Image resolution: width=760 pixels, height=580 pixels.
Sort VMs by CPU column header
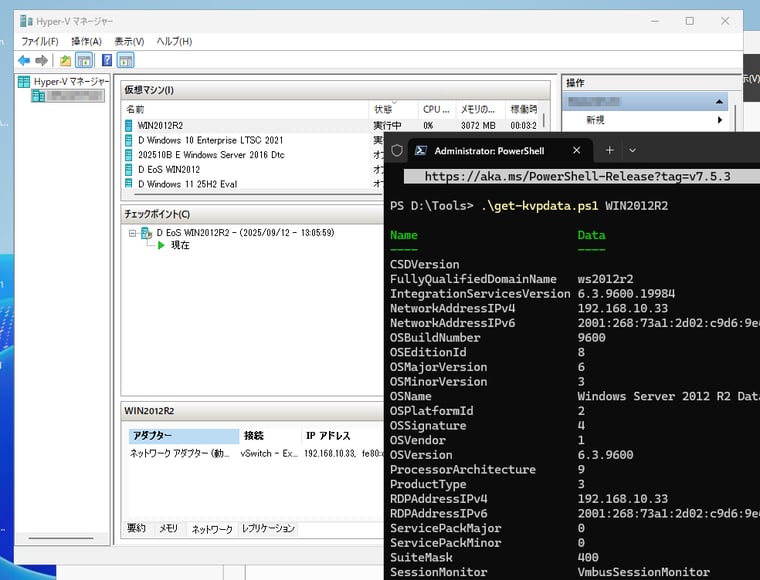pos(437,110)
